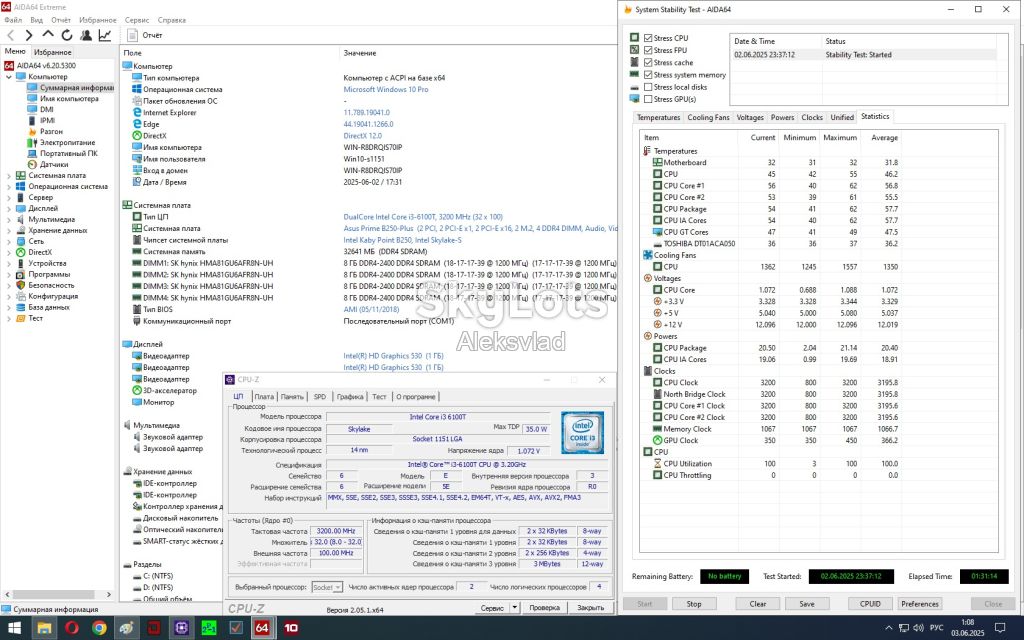
Task: Select DMI tree item
Action: pos(46,110)
